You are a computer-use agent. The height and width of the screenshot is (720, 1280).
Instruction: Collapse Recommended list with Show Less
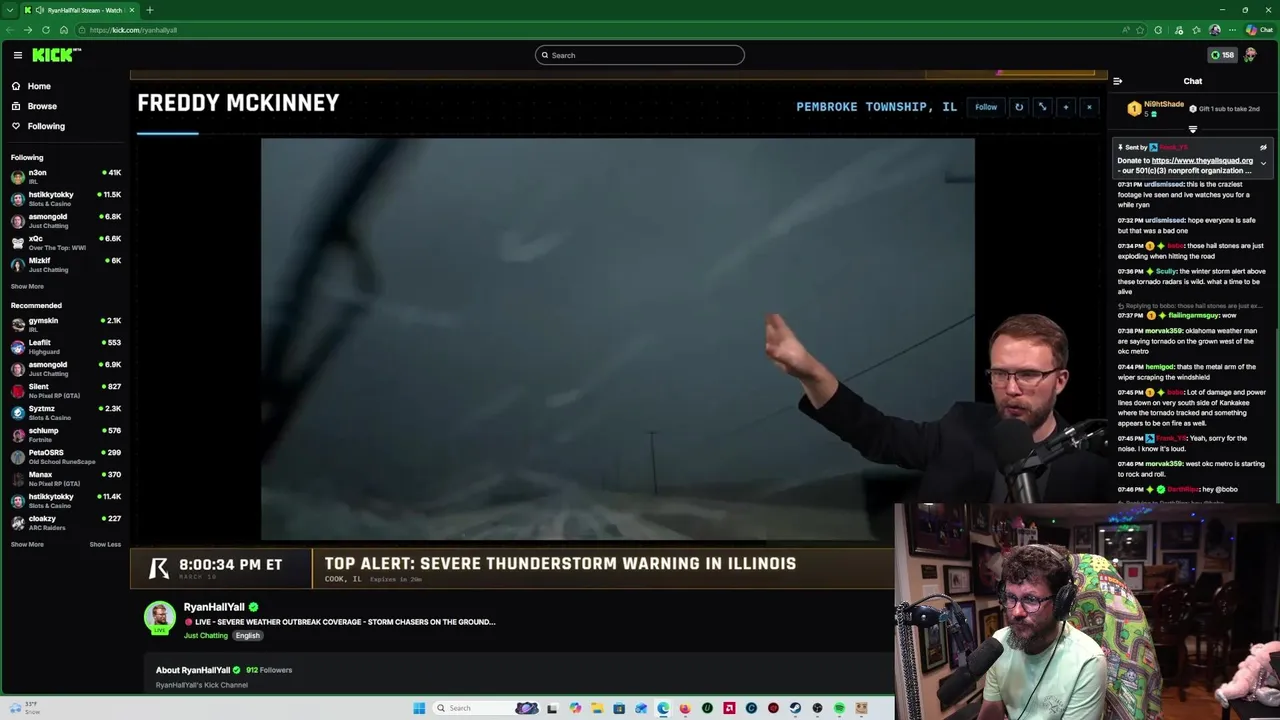pyautogui.click(x=105, y=544)
